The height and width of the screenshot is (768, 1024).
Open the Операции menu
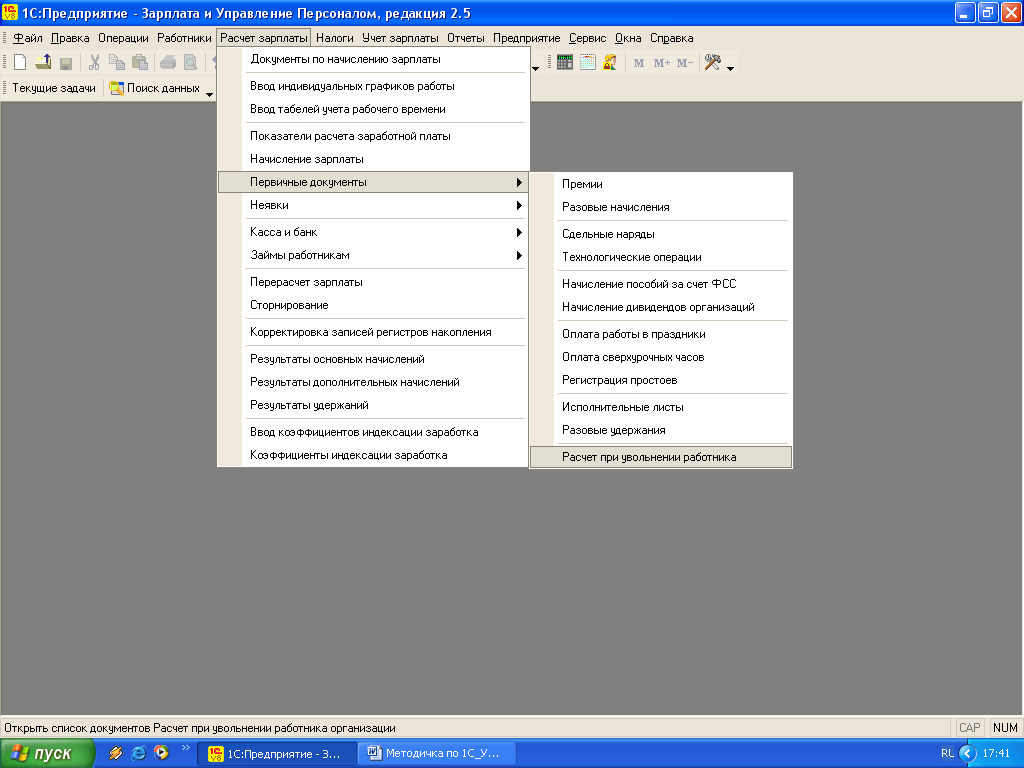click(x=123, y=38)
